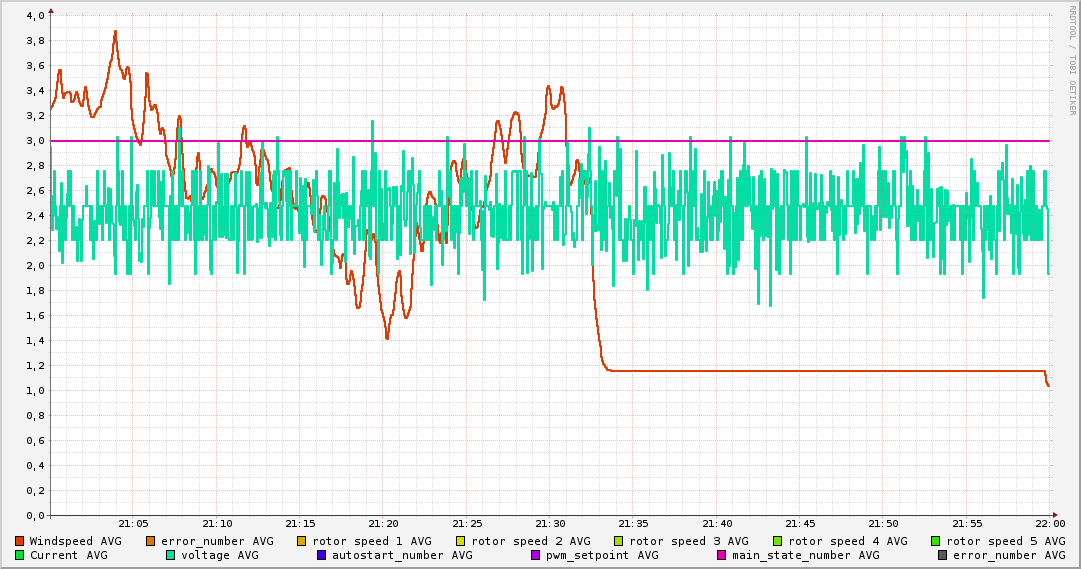Image resolution: width=1081 pixels, height=569 pixels.
Task: Click the blue autostart_number AVG swatch
Action: [x=322, y=555]
